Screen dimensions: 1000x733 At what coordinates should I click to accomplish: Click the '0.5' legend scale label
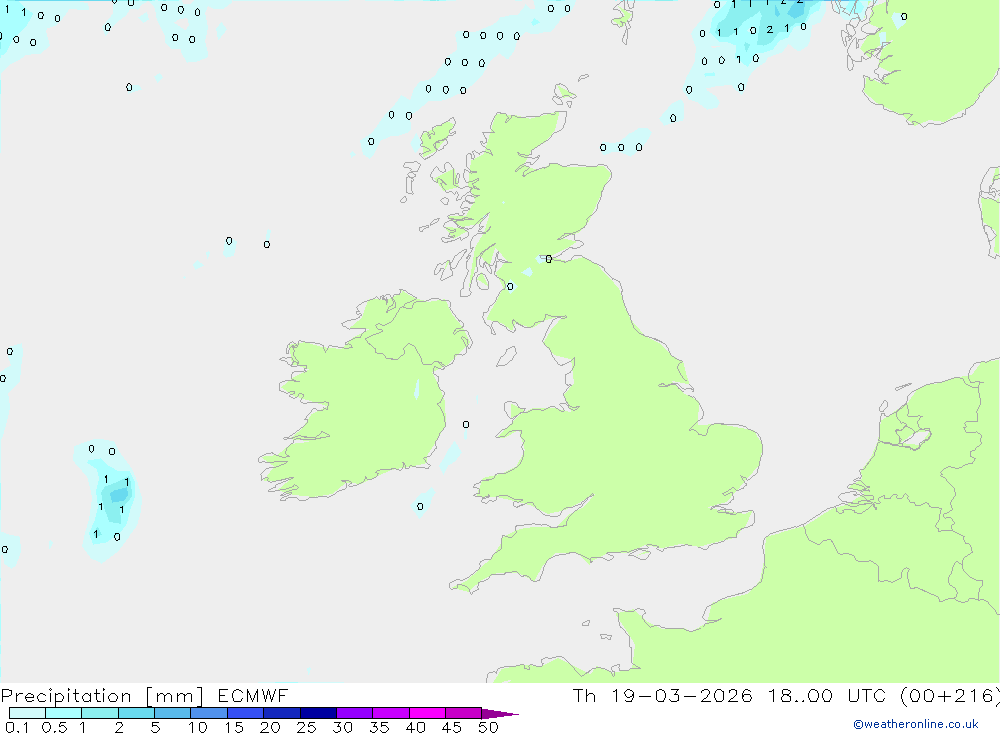click(x=54, y=727)
